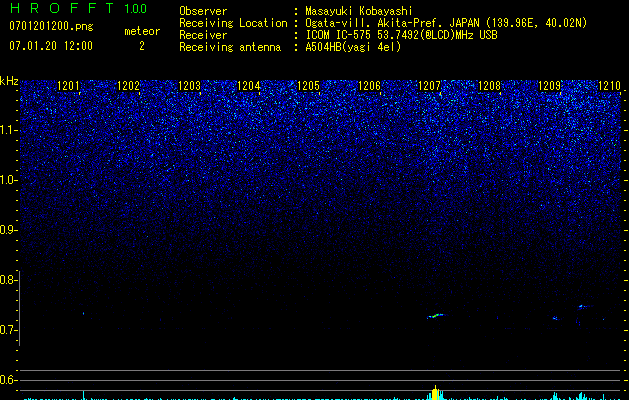Click the yellow signal peak in the level graph
This screenshot has height=400, width=629.
[436, 393]
